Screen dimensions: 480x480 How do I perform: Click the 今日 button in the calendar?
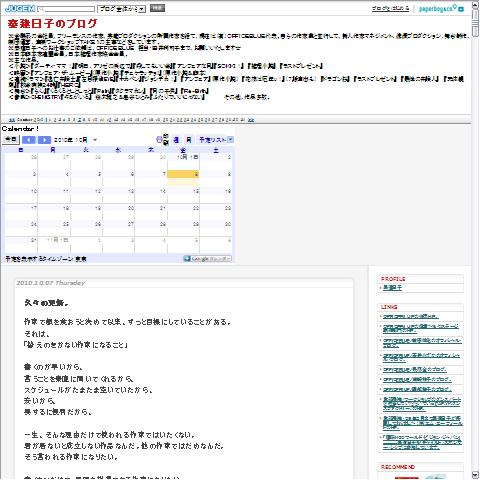pyautogui.click(x=11, y=139)
